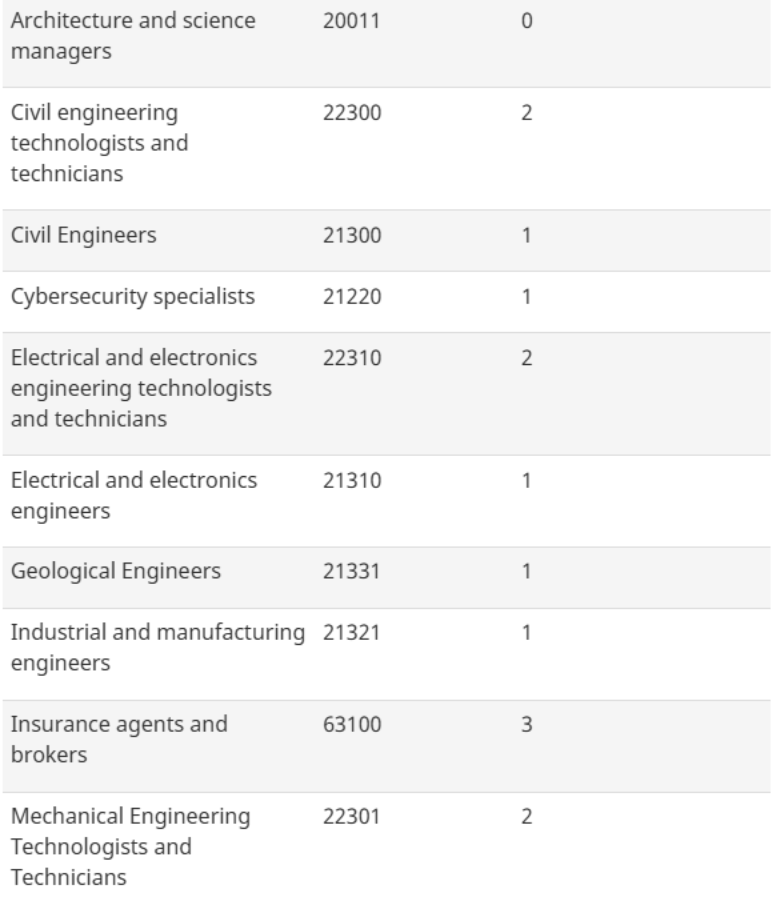Select the 63100 code cell
771x901 pixels.
[351, 725]
